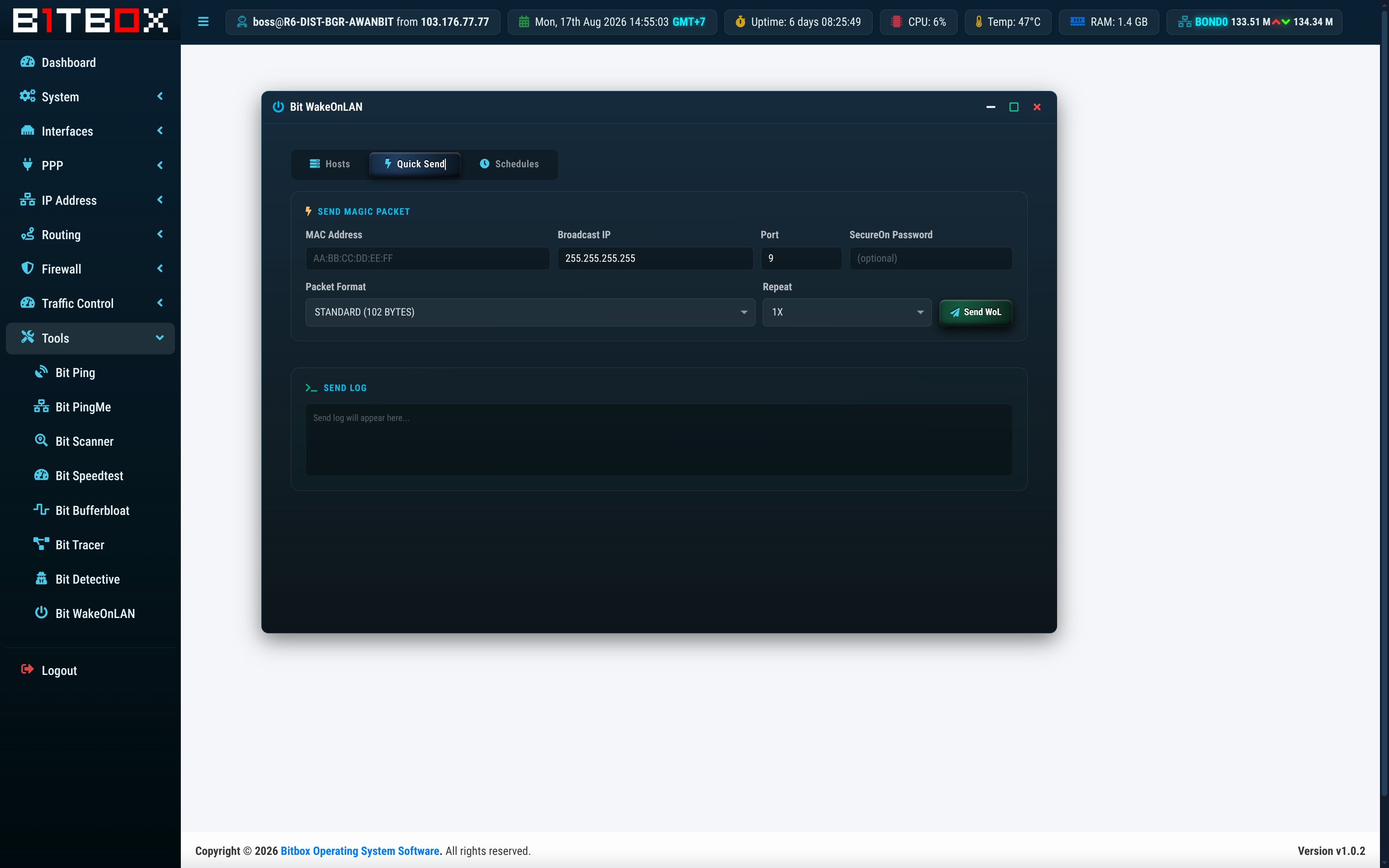
Task: Switch to the Schedules tab
Action: coord(509,164)
